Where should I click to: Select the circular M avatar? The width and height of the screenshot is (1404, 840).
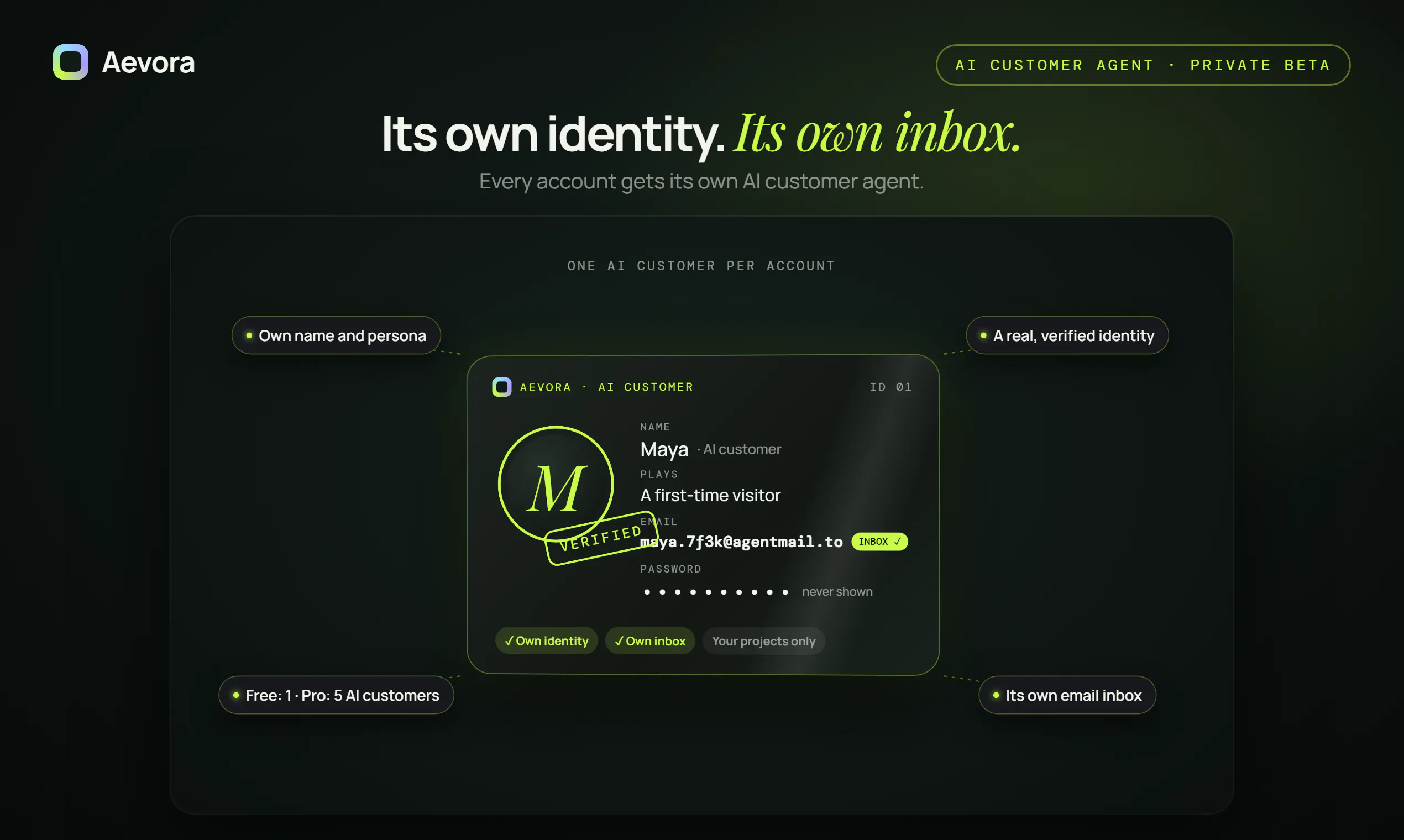pyautogui.click(x=556, y=485)
